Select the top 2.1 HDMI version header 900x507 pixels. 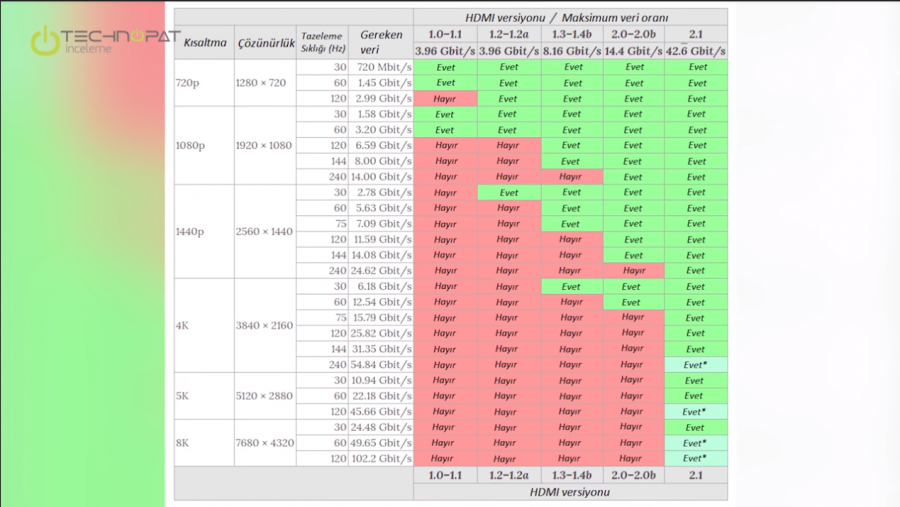[x=696, y=34]
